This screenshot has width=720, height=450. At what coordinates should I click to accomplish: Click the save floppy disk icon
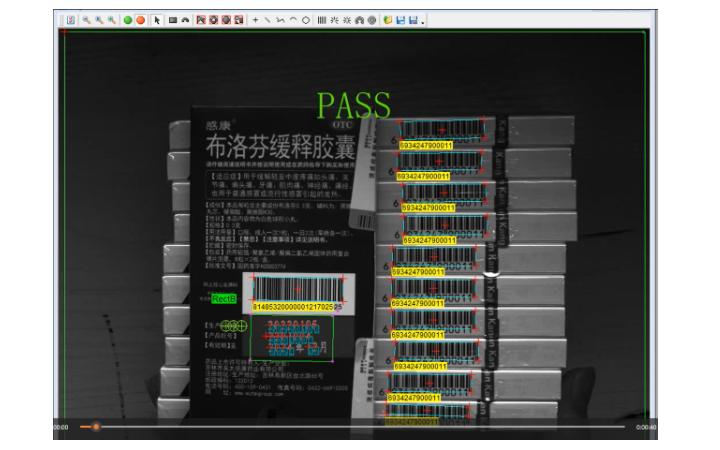[x=401, y=20]
